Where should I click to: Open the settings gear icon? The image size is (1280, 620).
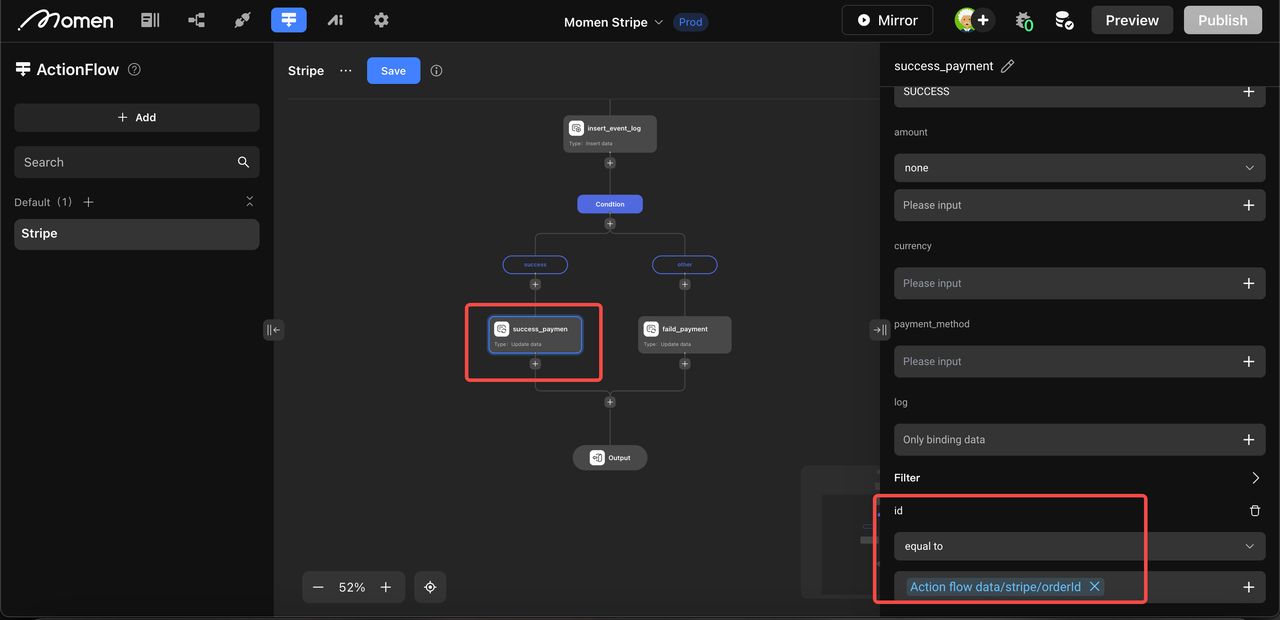(x=381, y=20)
